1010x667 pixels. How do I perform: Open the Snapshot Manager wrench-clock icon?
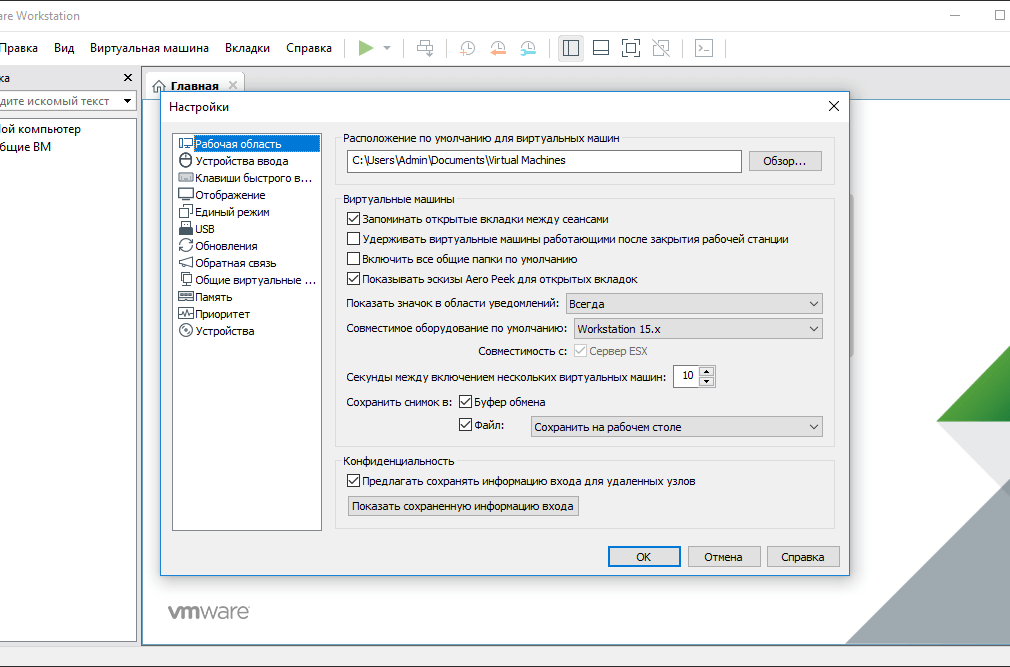tap(528, 48)
